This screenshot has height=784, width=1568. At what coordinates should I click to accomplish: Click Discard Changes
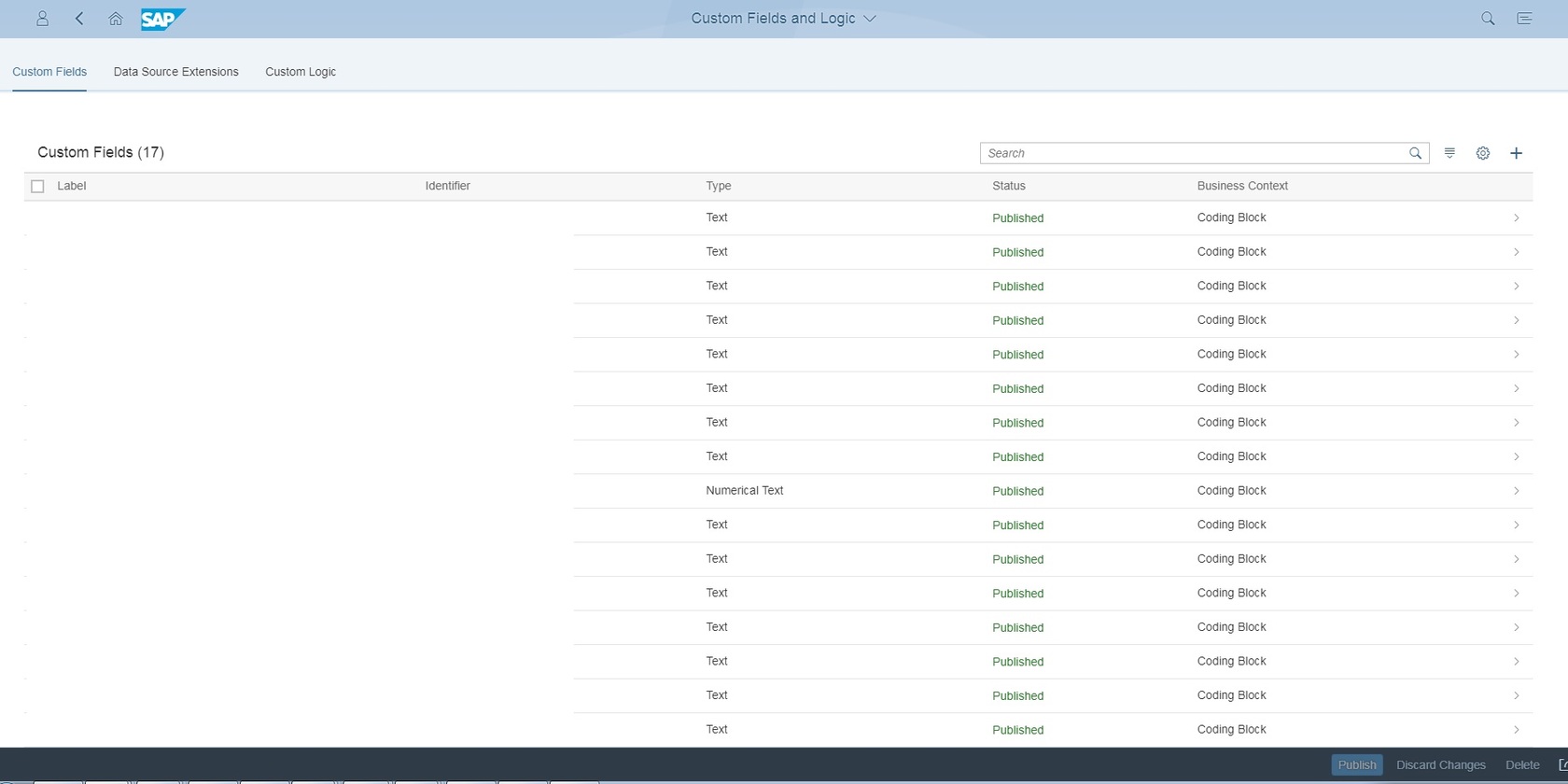point(1441,764)
